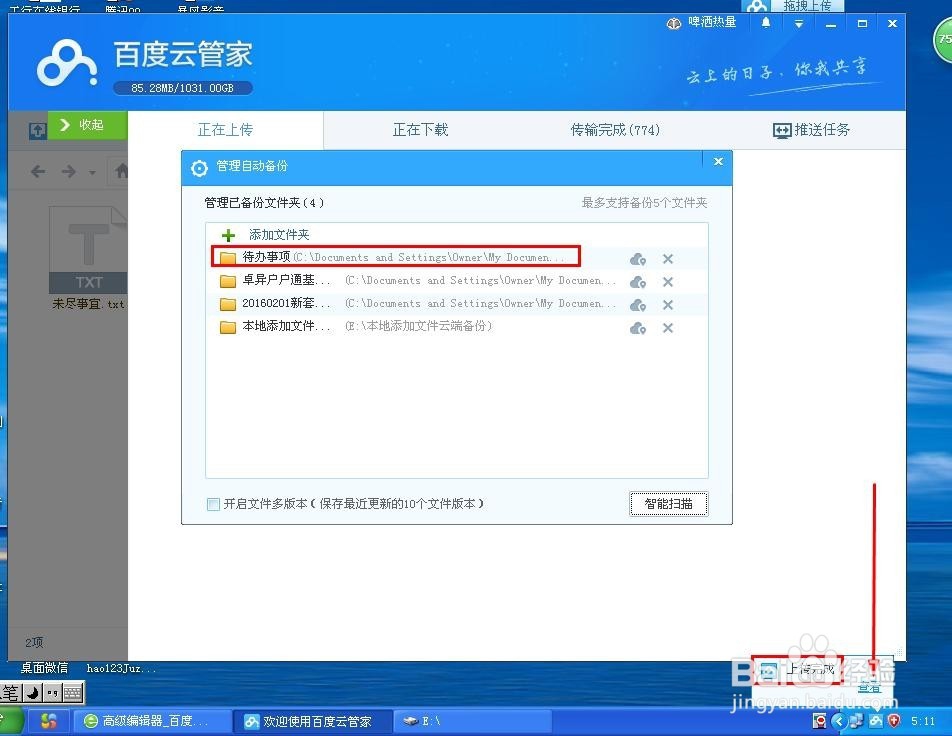952x736 pixels.
Task: Enable the 开启文件多版本 checkbox
Action: click(x=212, y=504)
